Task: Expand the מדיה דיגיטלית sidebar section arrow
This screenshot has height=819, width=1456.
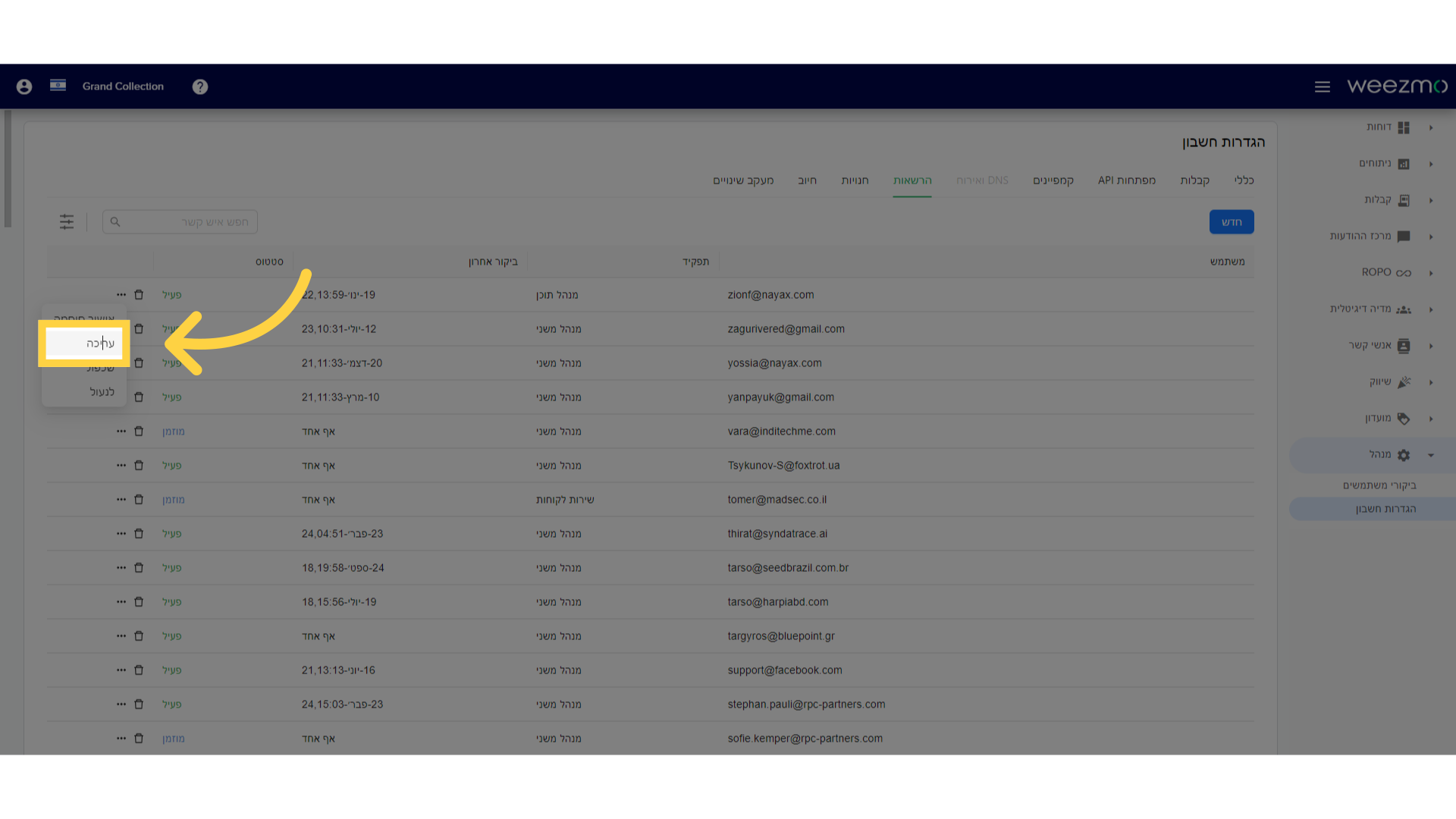Action: pos(1431,309)
